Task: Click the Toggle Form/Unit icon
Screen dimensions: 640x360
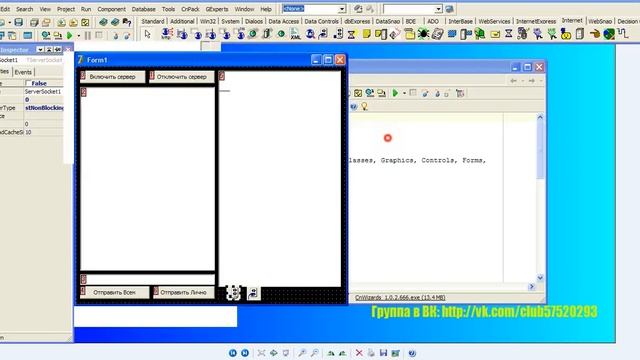Action: (x=12, y=36)
